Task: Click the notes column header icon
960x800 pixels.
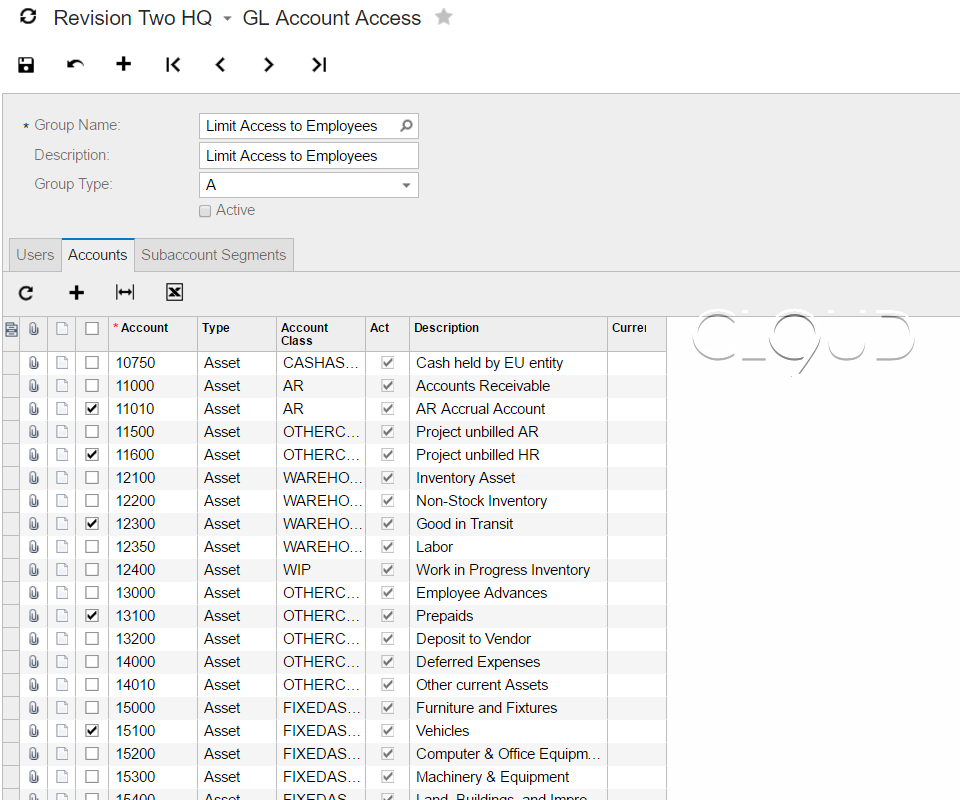Action: tap(62, 329)
